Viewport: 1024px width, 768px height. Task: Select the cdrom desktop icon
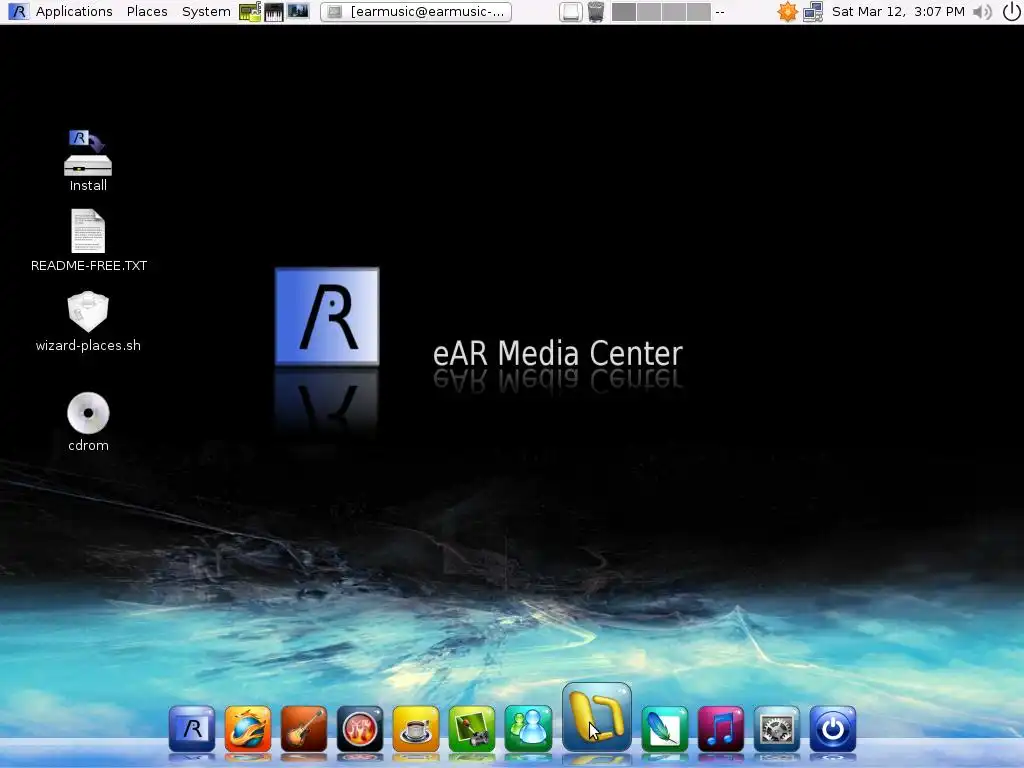pyautogui.click(x=88, y=422)
